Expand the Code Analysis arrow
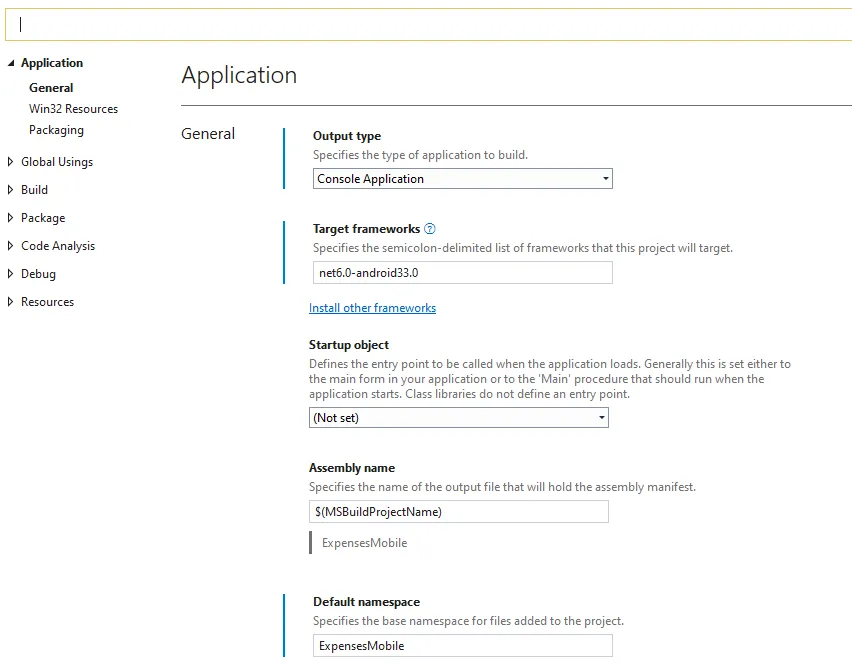Screen dimensions: 852x668 [11, 246]
